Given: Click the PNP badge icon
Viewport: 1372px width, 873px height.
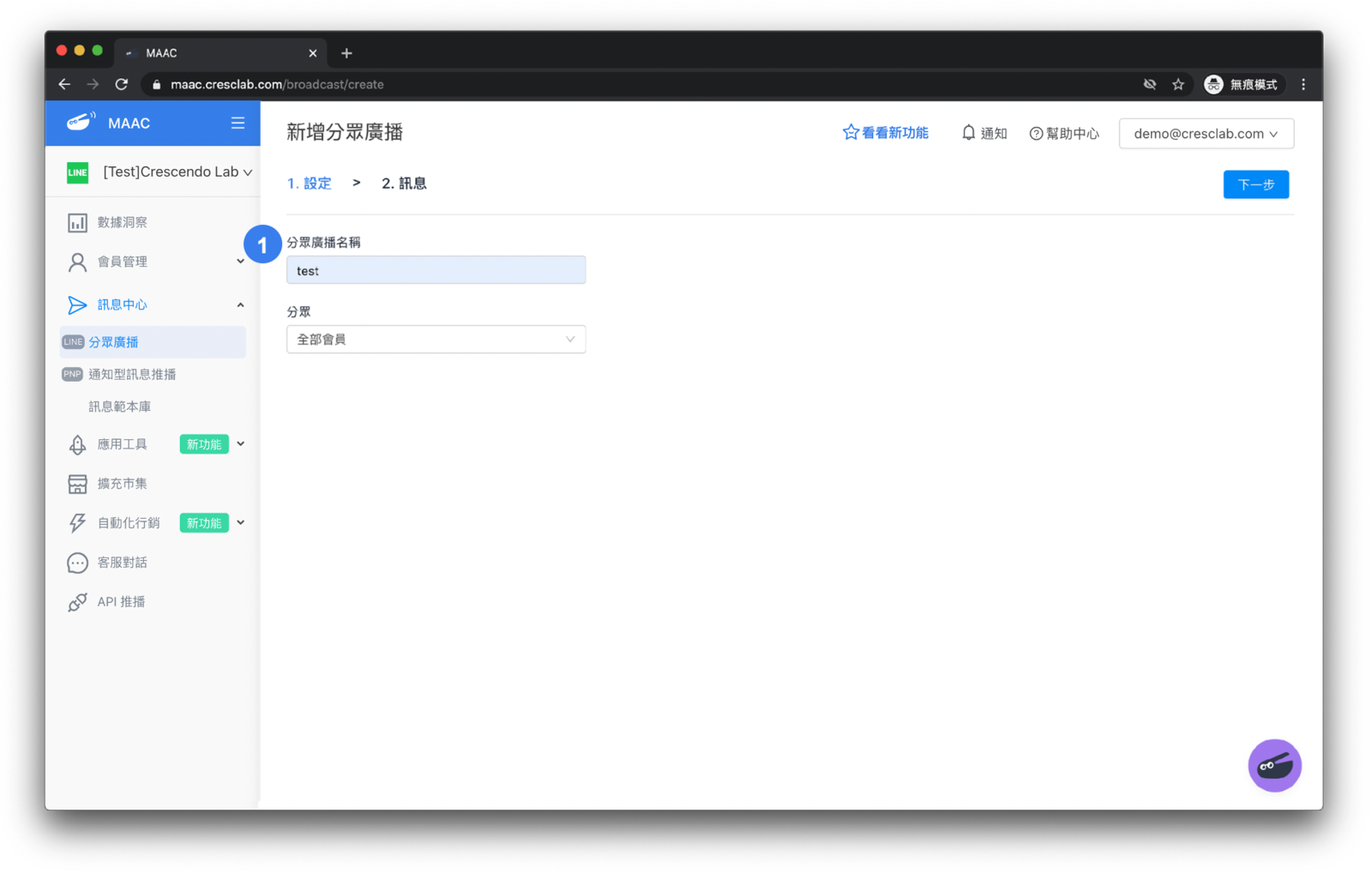Looking at the screenshot, I should coord(73,375).
